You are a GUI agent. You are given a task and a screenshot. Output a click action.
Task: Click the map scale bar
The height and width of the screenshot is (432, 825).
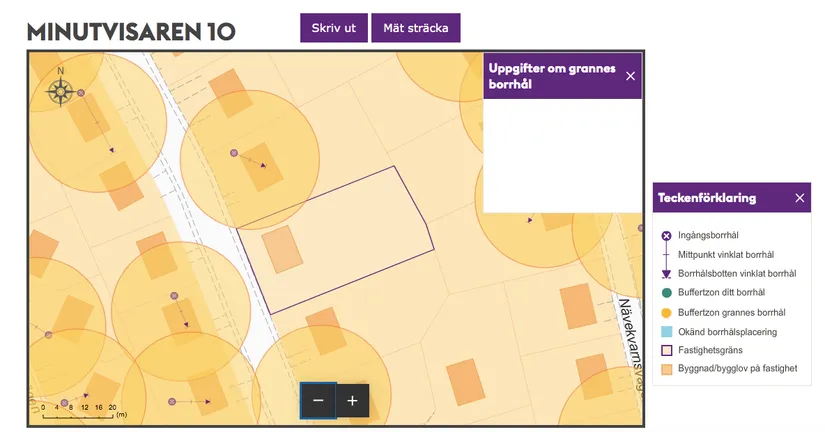click(78, 416)
